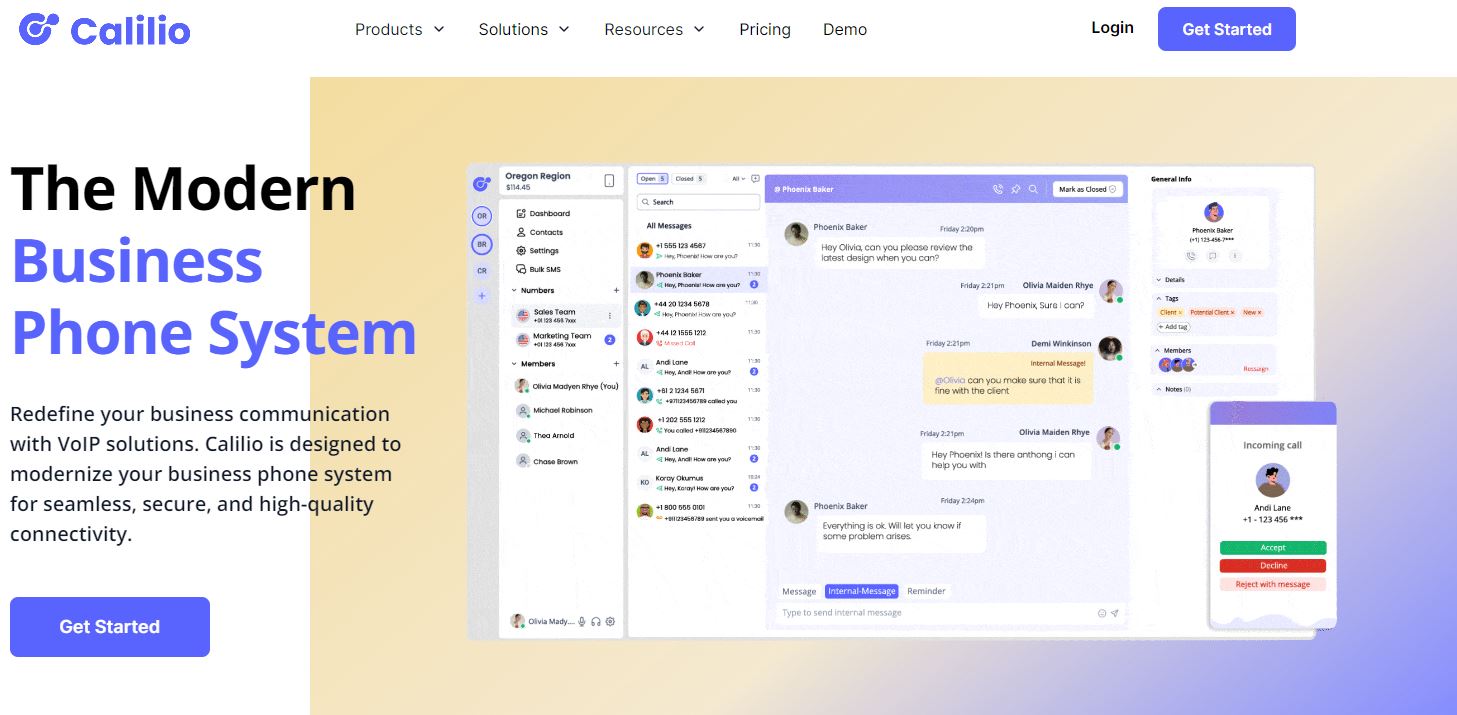This screenshot has width=1457, height=715.
Task: Add a number with Numbers plus icon
Action: pyautogui.click(x=616, y=291)
